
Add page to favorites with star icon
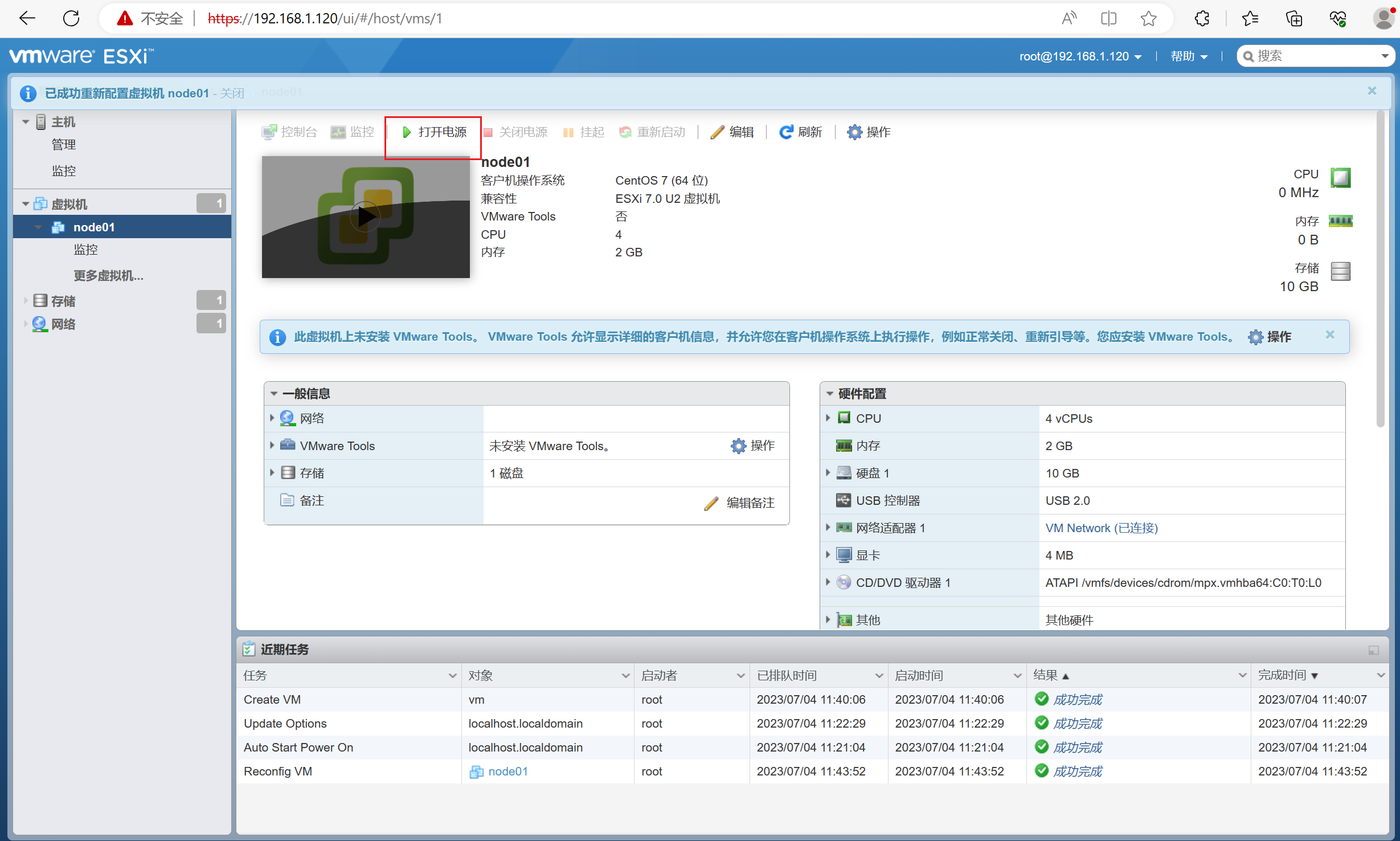click(1148, 19)
